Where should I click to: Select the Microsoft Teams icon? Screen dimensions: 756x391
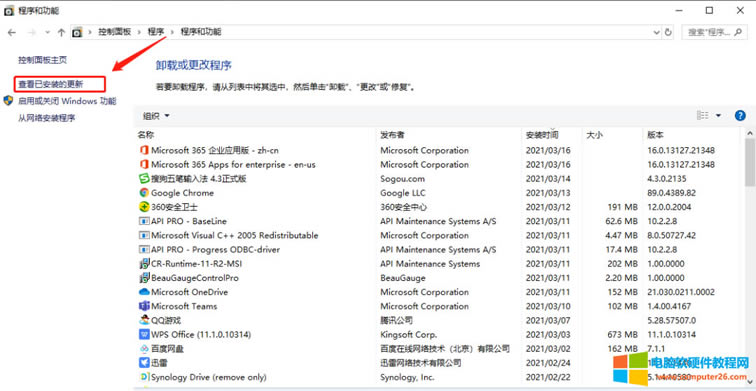[x=144, y=306]
